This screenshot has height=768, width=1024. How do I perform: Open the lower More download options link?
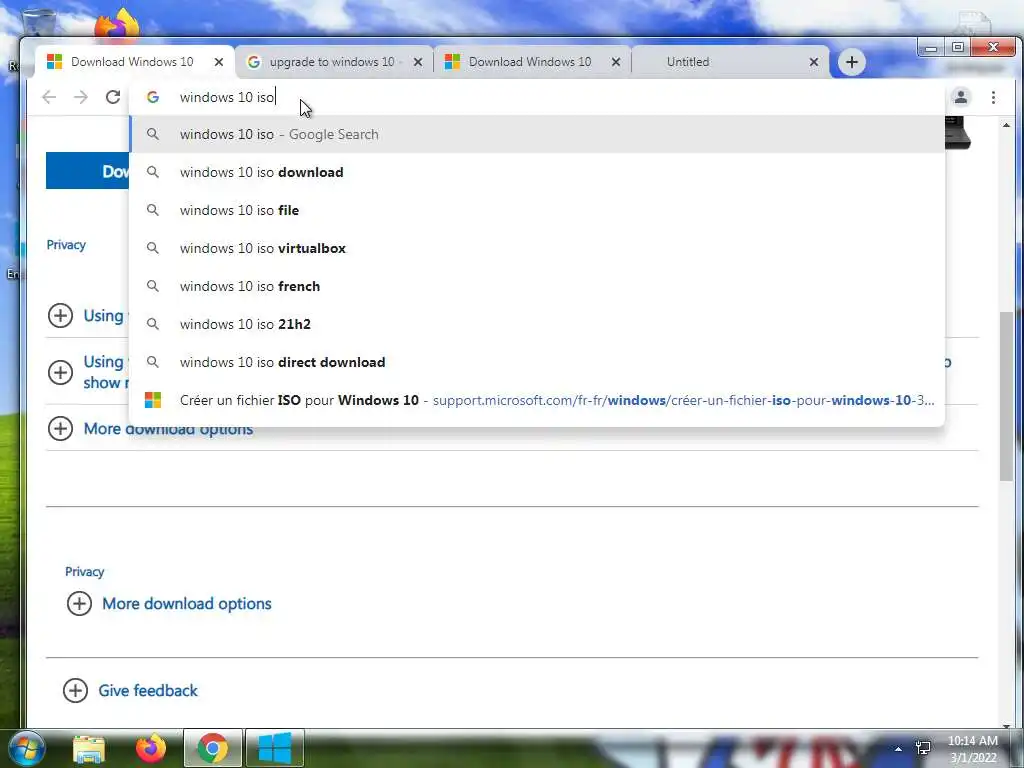[x=187, y=603]
